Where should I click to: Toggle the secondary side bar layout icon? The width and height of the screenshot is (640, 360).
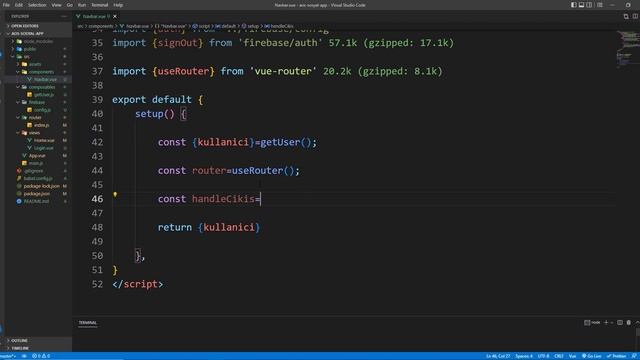tap(589, 5)
